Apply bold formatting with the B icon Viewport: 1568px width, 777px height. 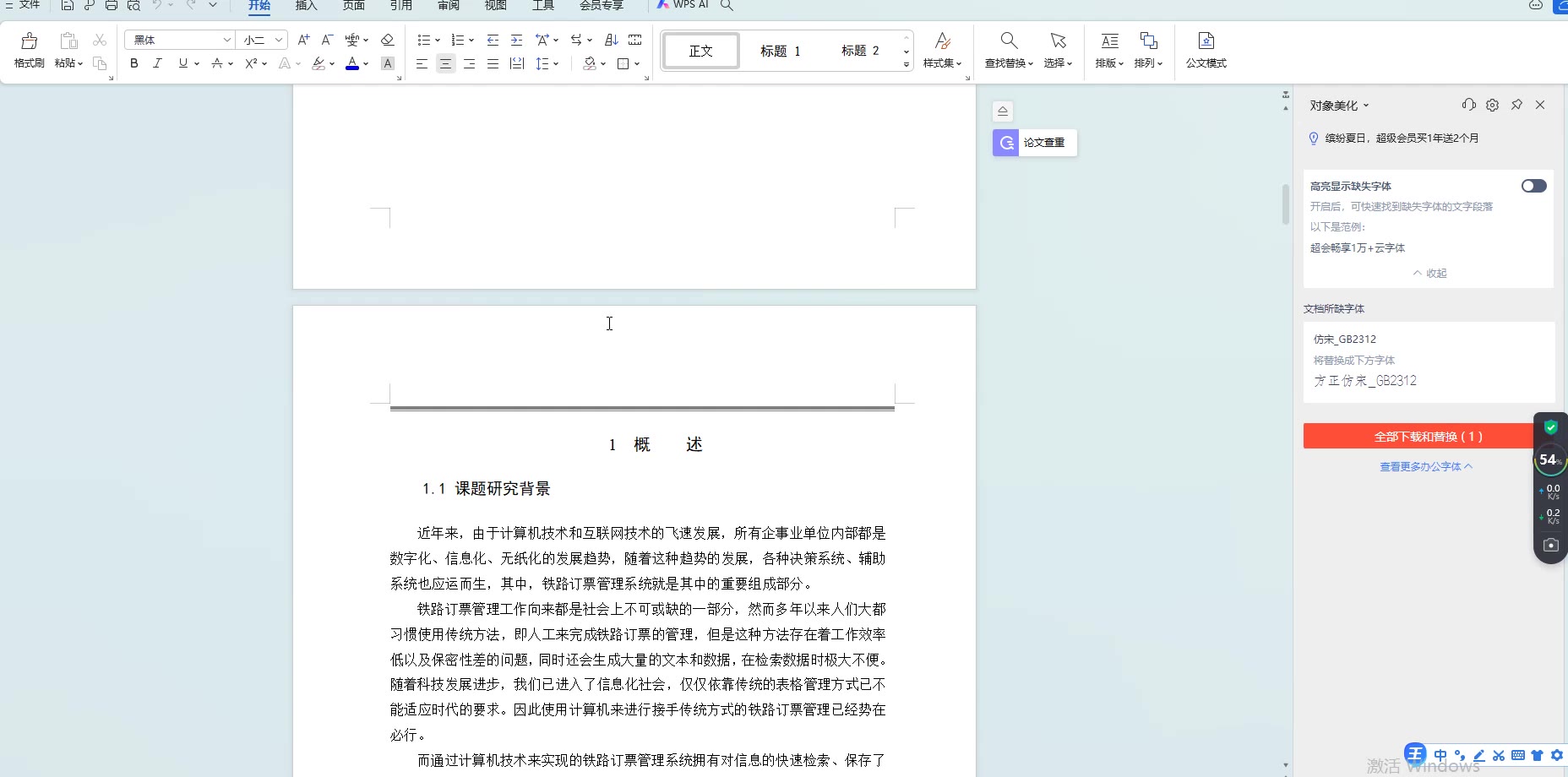[133, 63]
